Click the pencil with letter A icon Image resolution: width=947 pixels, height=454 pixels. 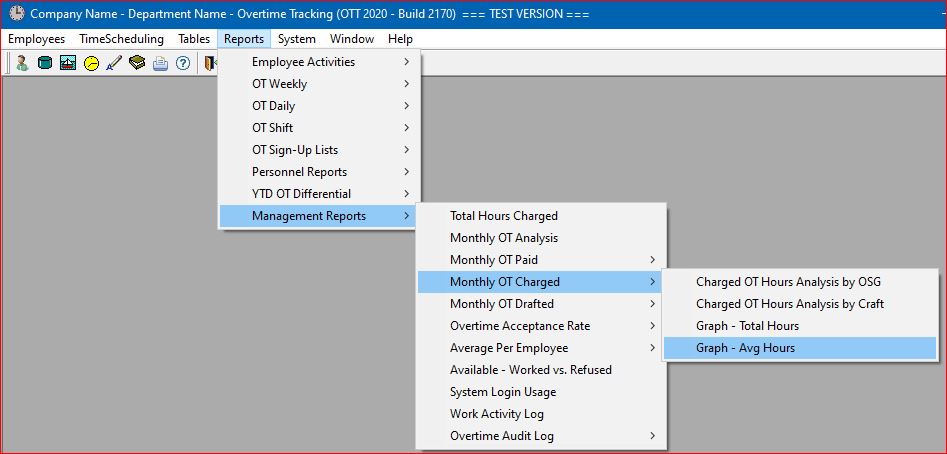[x=114, y=63]
